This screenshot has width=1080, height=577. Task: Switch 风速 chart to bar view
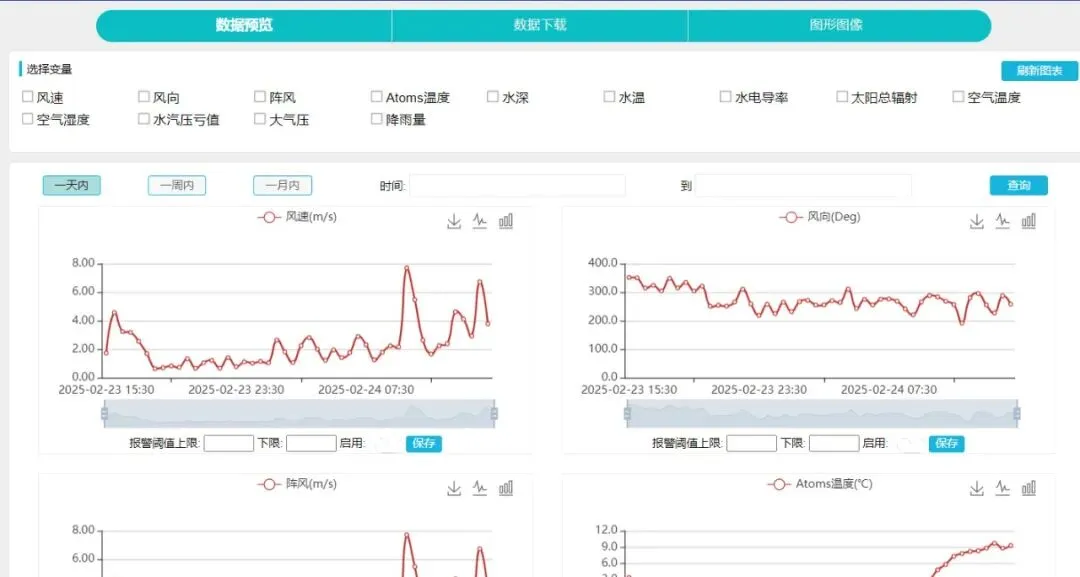[x=506, y=222]
